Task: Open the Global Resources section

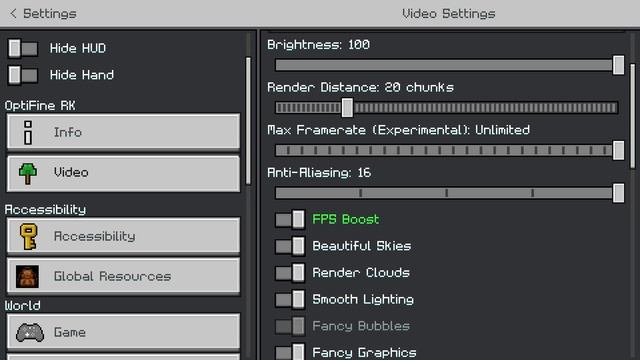Action: click(123, 276)
